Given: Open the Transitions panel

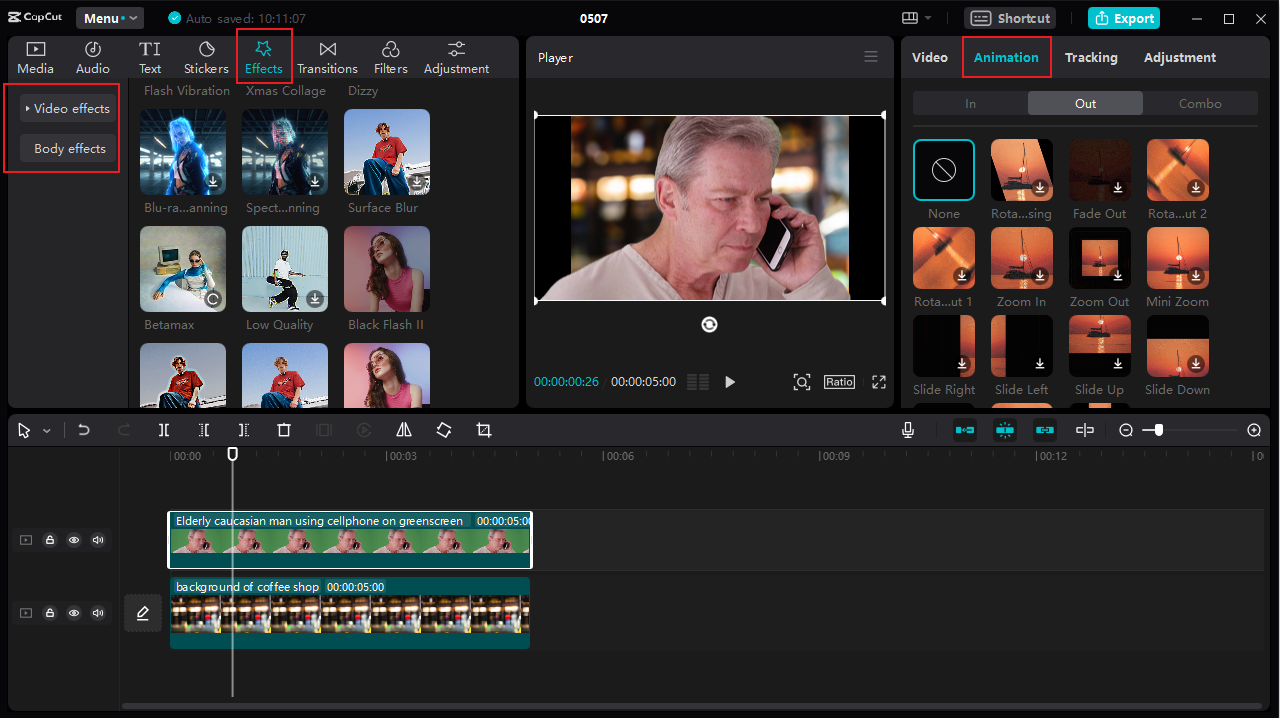Looking at the screenshot, I should point(327,58).
